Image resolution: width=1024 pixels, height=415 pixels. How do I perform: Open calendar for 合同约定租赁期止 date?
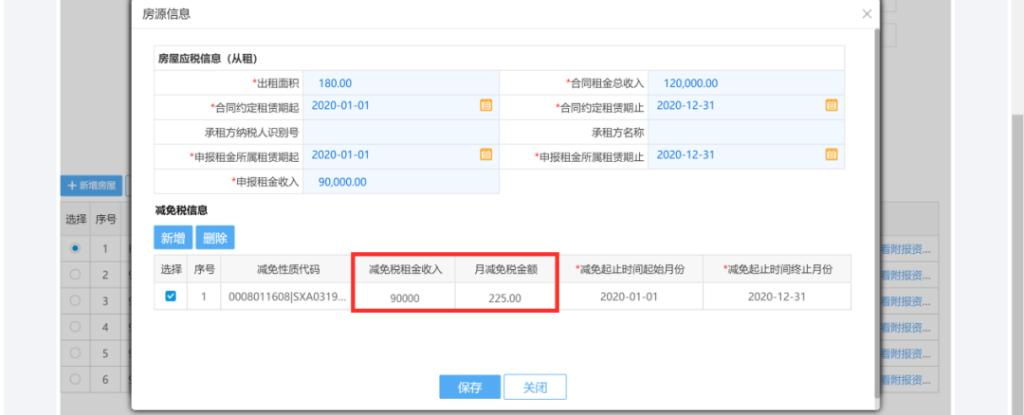coord(829,106)
